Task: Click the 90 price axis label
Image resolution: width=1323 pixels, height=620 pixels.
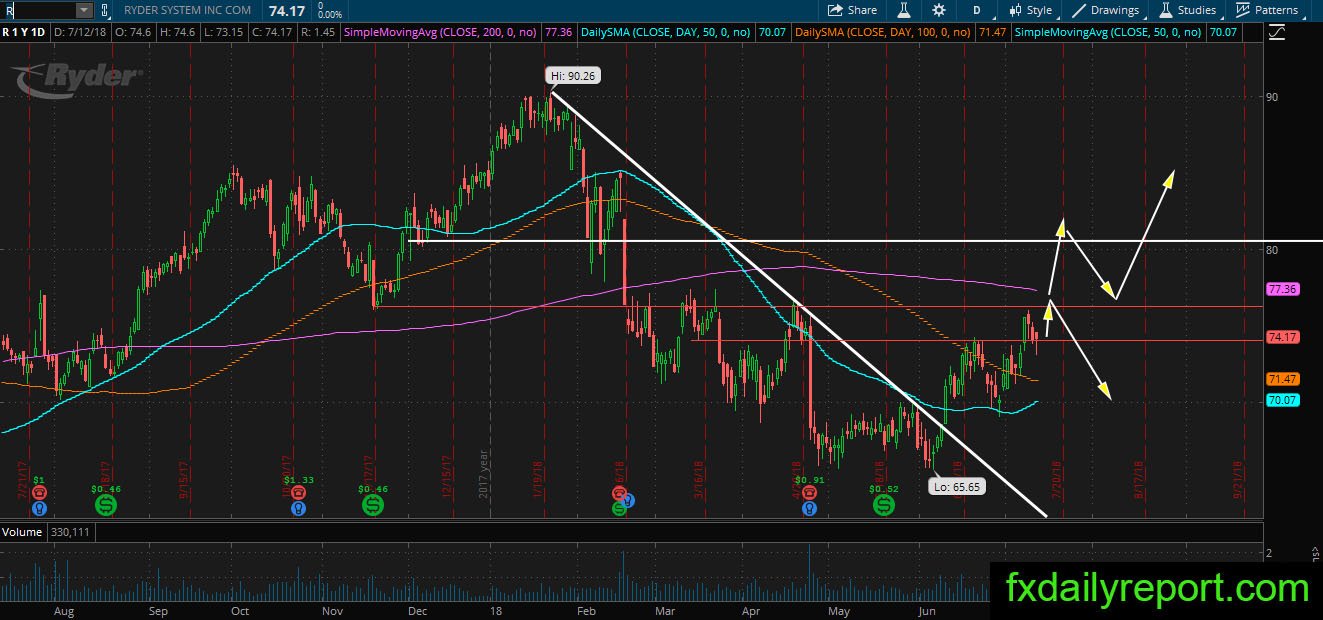Action: tap(1273, 97)
